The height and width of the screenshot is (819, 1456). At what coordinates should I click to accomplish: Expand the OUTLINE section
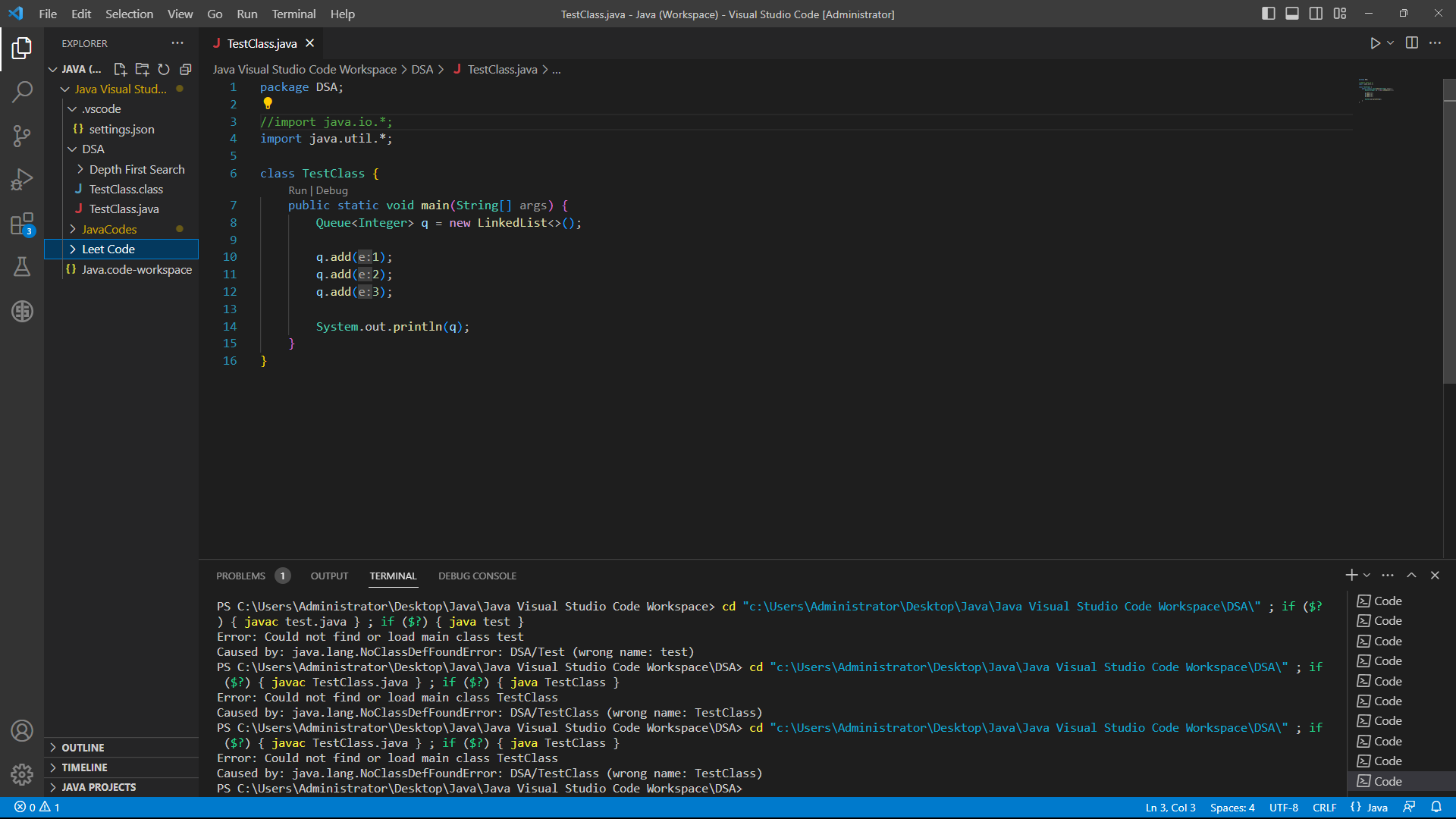point(83,747)
